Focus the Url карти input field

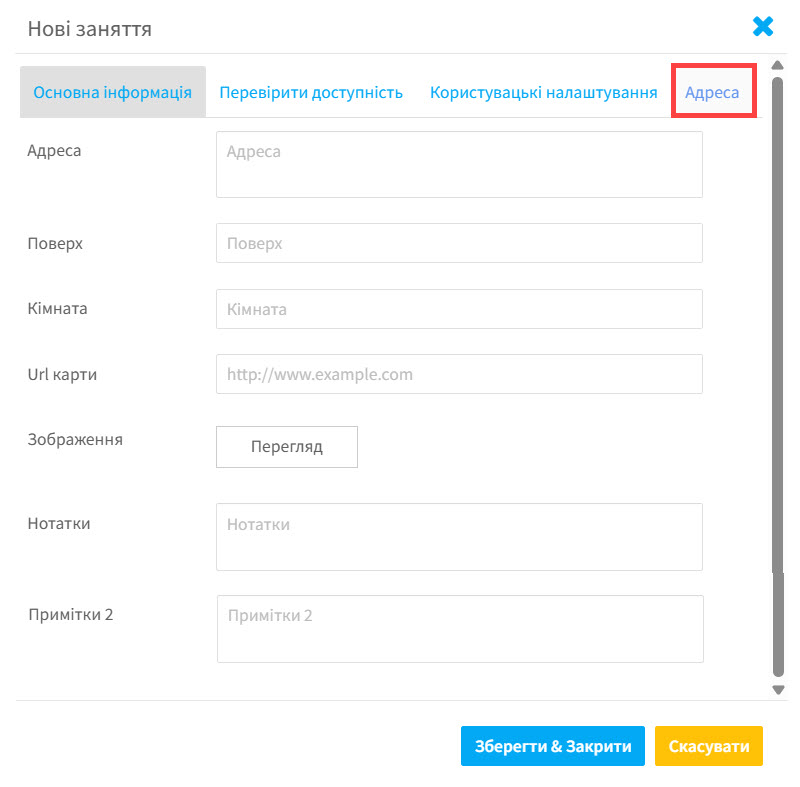459,374
